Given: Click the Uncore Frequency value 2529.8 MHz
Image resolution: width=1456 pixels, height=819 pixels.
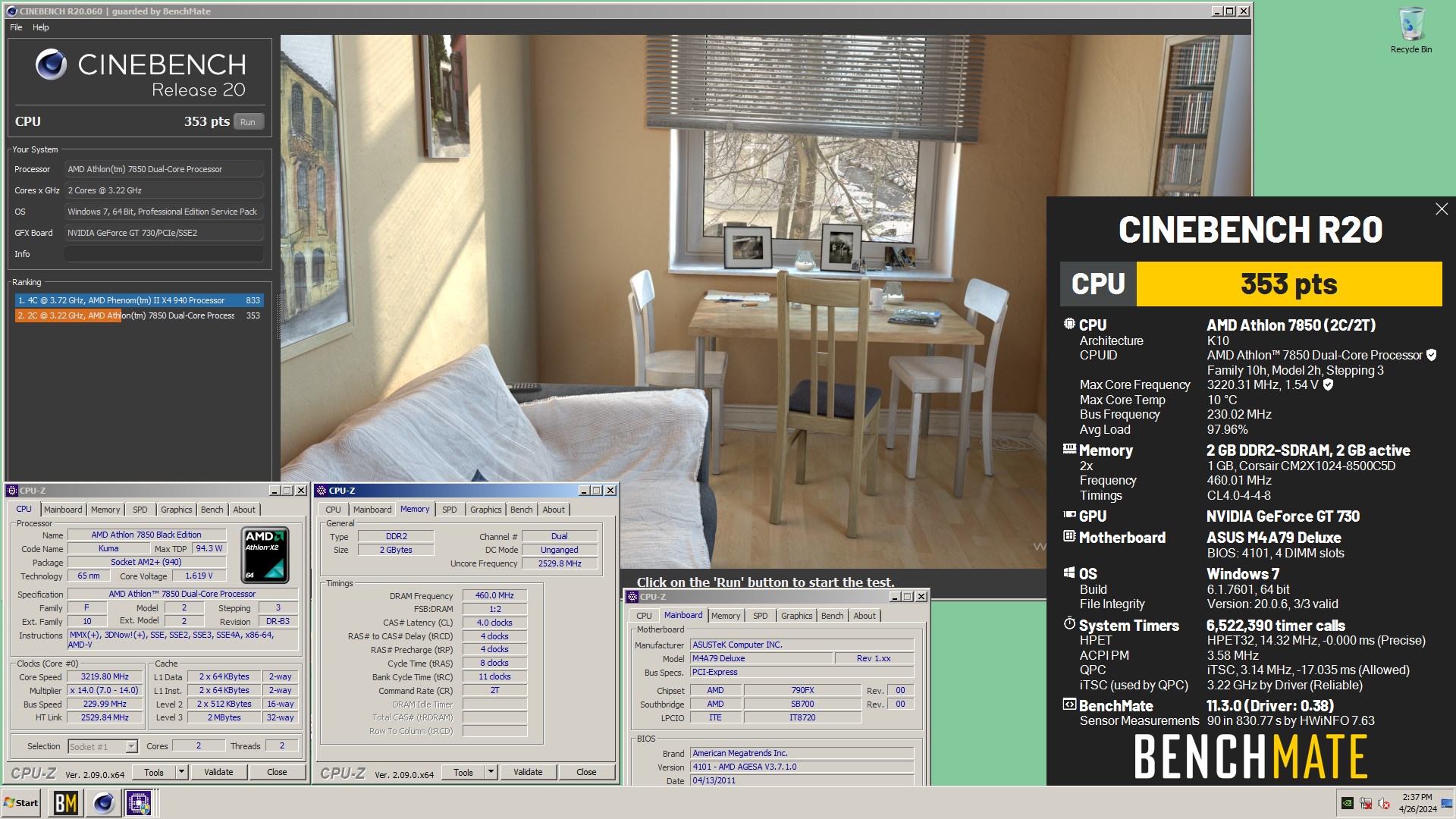Looking at the screenshot, I should pyautogui.click(x=560, y=563).
